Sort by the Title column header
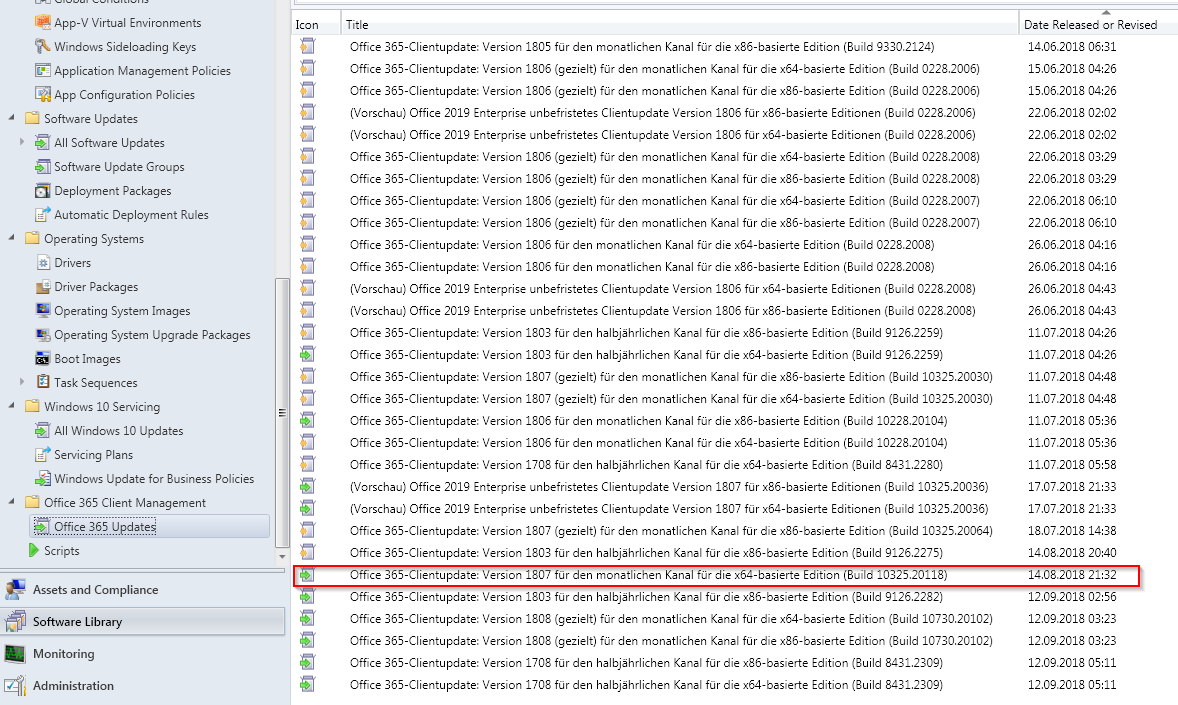 pos(679,24)
